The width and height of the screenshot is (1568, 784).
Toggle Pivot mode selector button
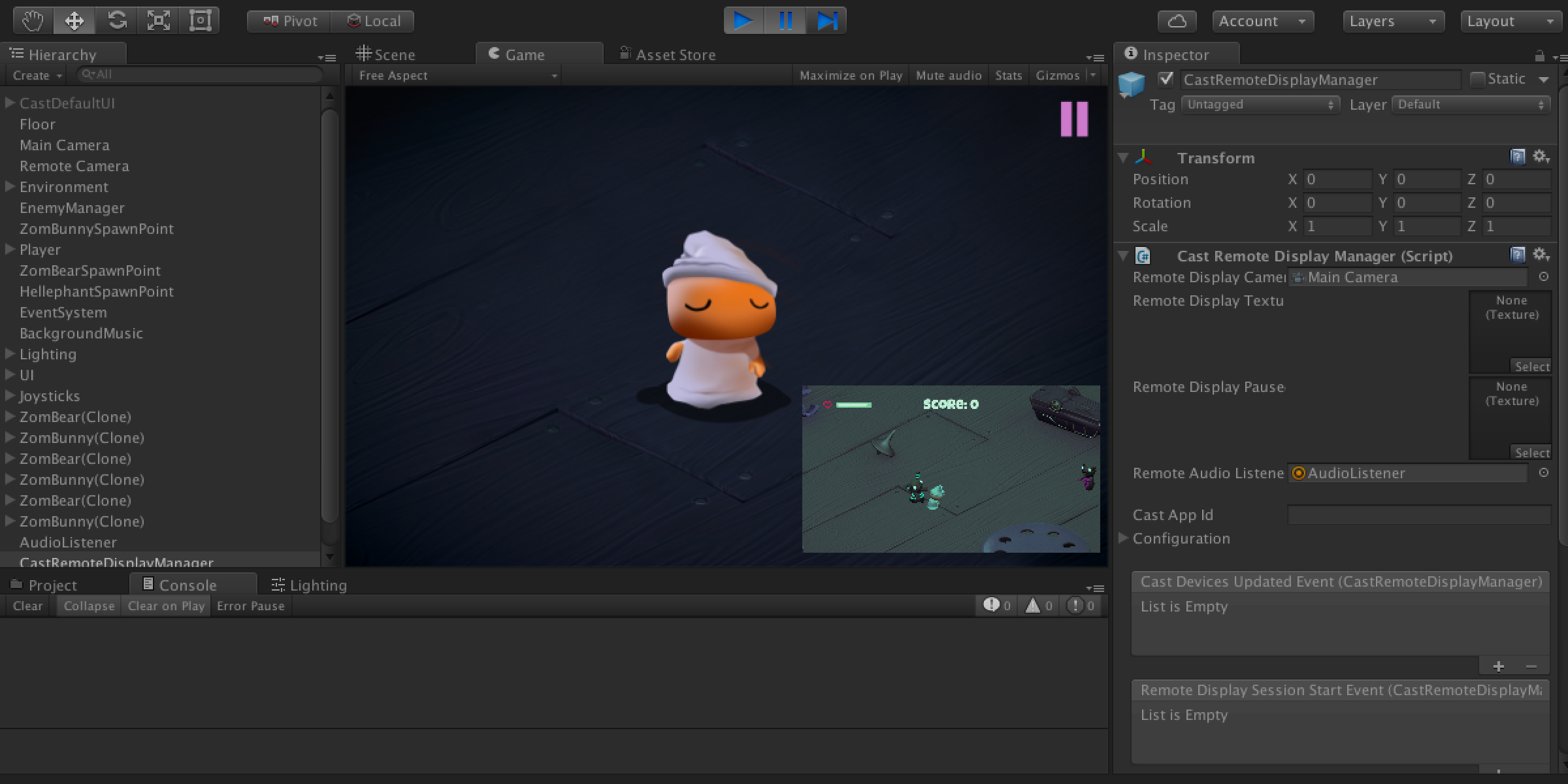(x=288, y=20)
